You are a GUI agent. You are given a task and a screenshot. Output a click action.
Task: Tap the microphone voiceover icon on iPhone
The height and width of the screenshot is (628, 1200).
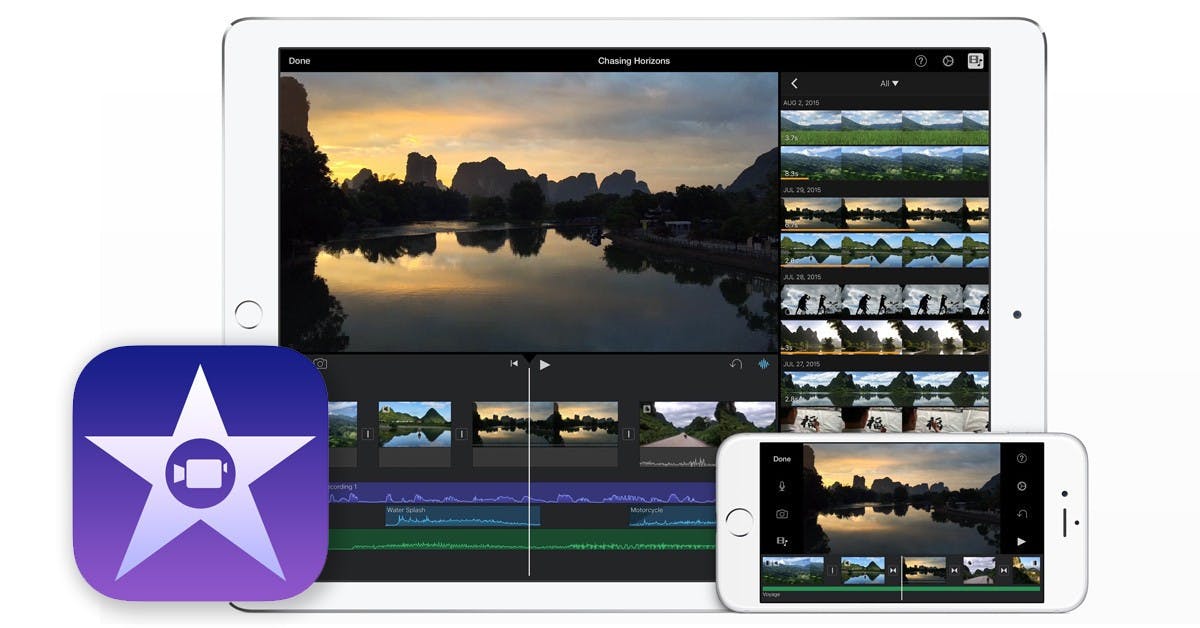click(x=782, y=486)
